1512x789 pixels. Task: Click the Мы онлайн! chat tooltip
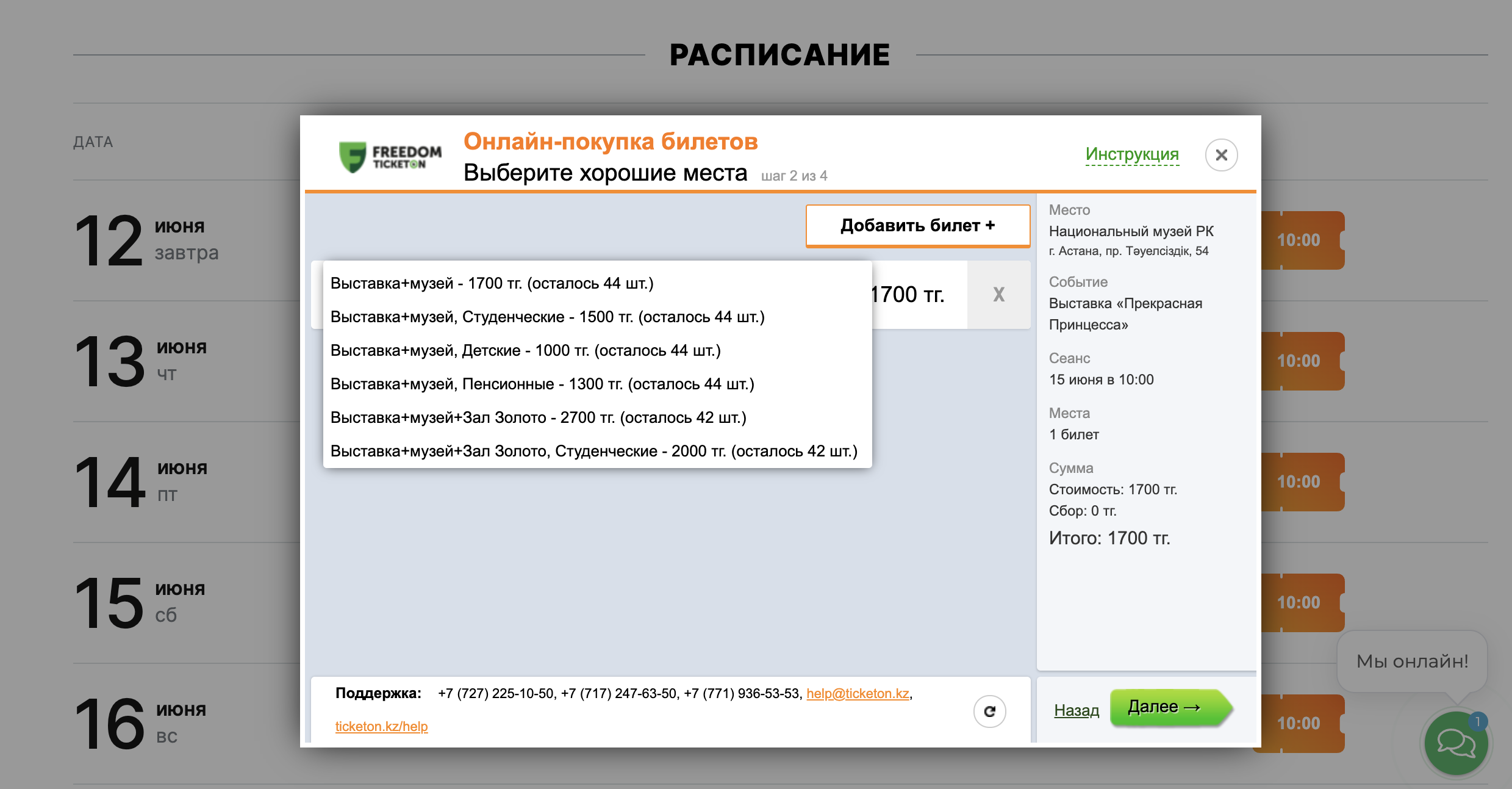point(1412,661)
